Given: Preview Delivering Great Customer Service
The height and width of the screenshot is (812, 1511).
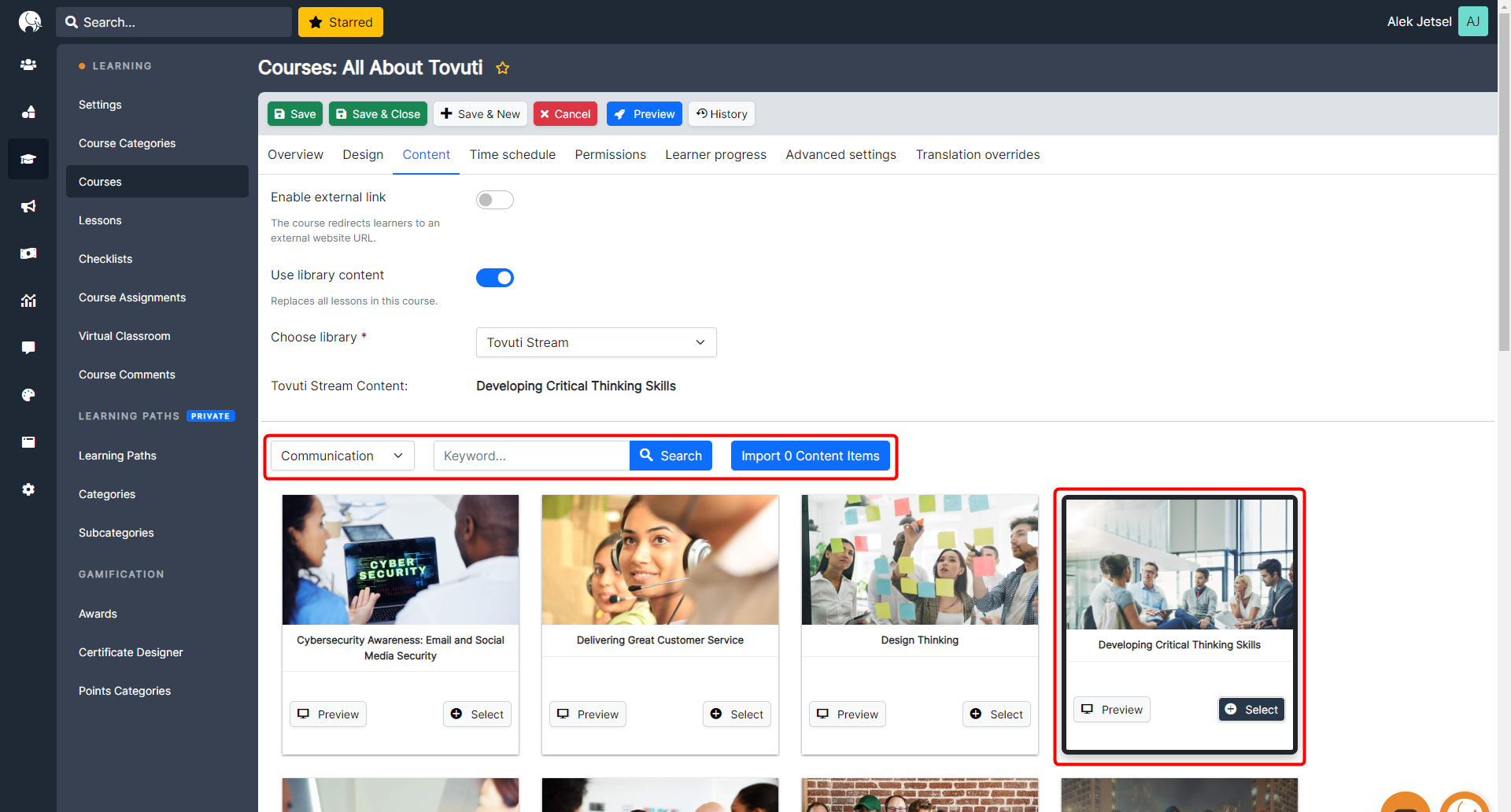Looking at the screenshot, I should (588, 714).
